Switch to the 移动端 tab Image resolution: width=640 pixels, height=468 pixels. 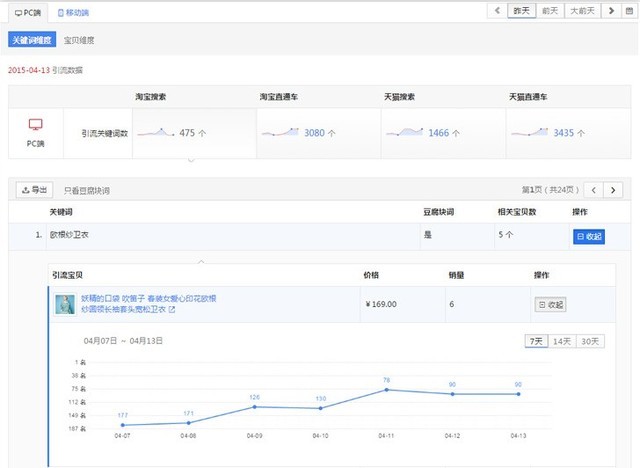[73, 12]
